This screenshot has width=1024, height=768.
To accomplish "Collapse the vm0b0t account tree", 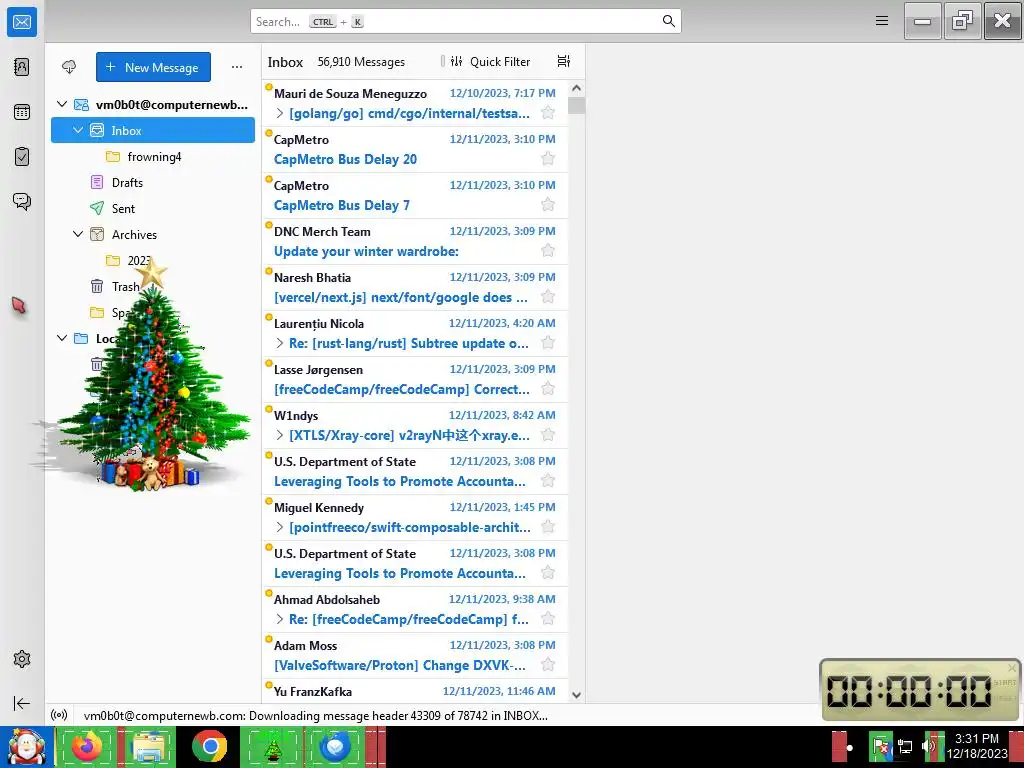I will [x=62, y=104].
